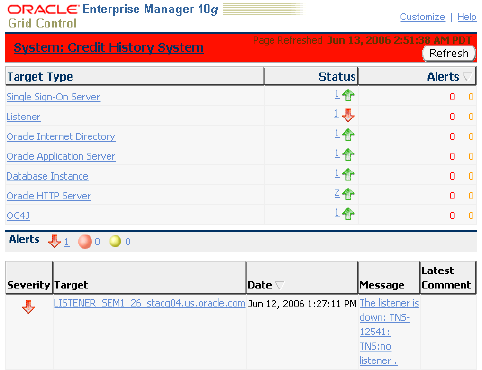
Task: Click status count 1 for Single Sign-On Server
Action: point(337,95)
